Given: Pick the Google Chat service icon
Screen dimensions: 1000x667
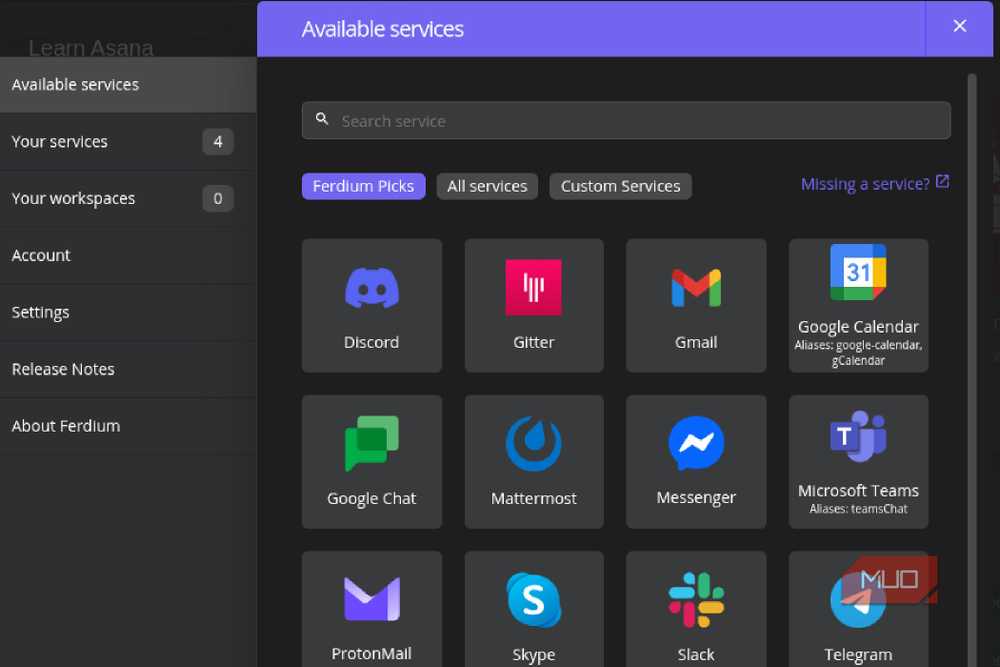Looking at the screenshot, I should point(372,444).
